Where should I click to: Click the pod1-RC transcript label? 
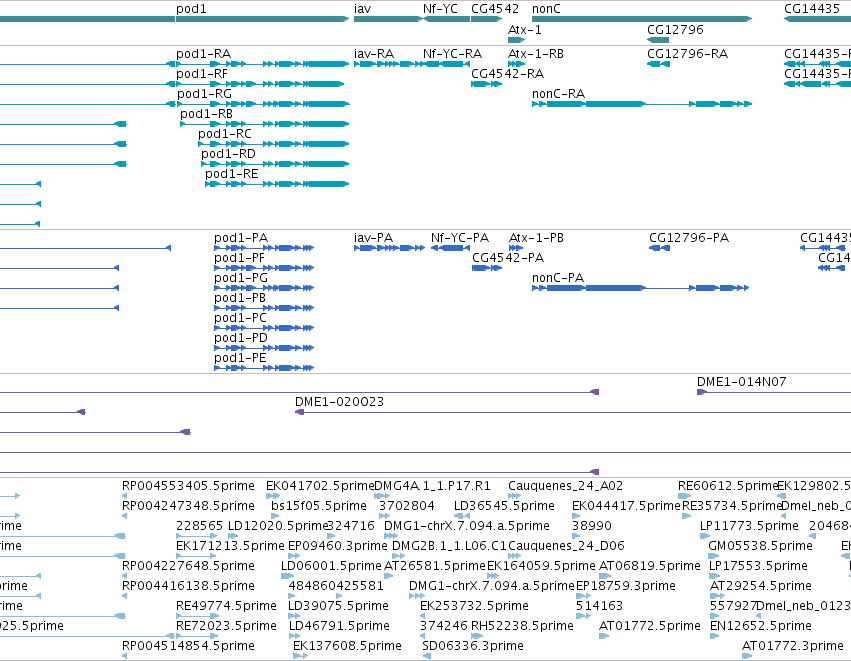click(225, 134)
